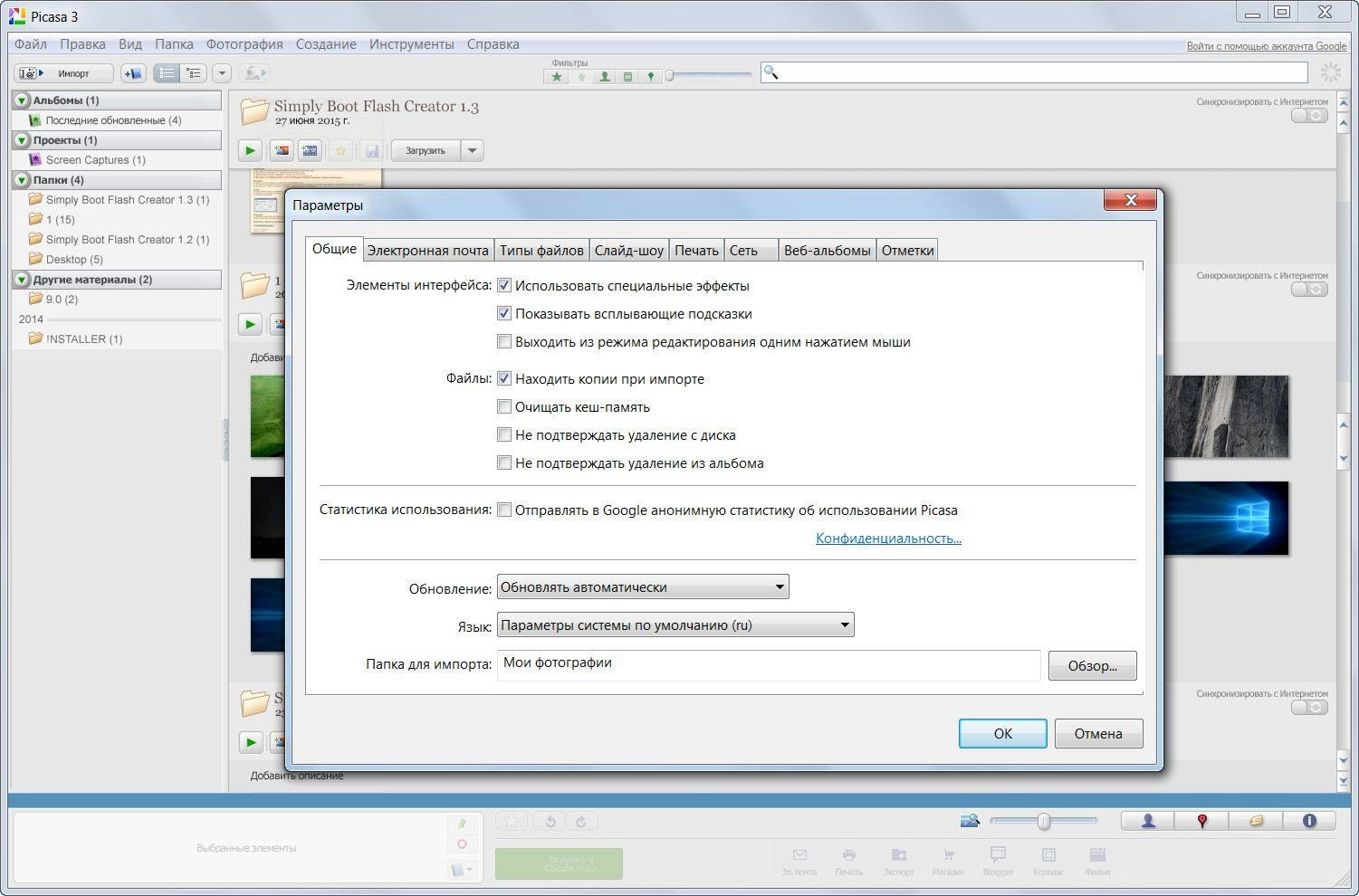Open the Конфиденциальность link
Viewport: 1359px width, 896px height.
point(888,538)
